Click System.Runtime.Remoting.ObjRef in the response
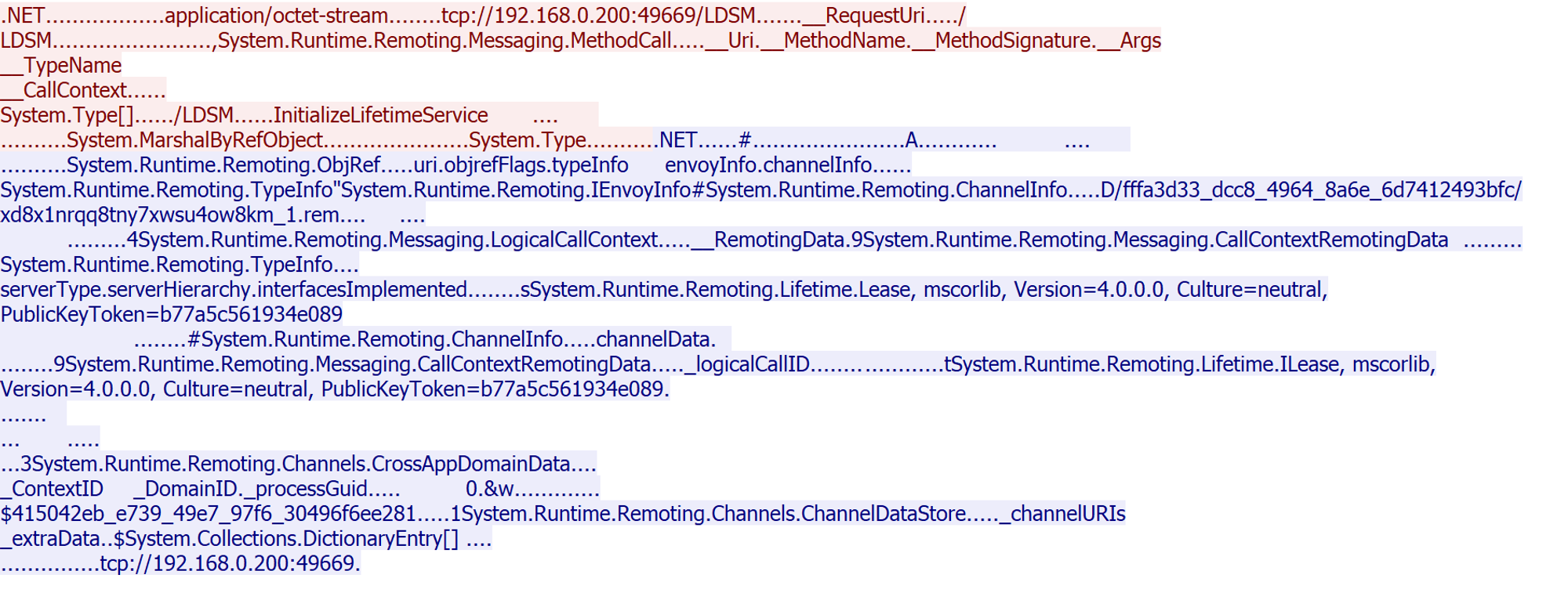 point(223,165)
